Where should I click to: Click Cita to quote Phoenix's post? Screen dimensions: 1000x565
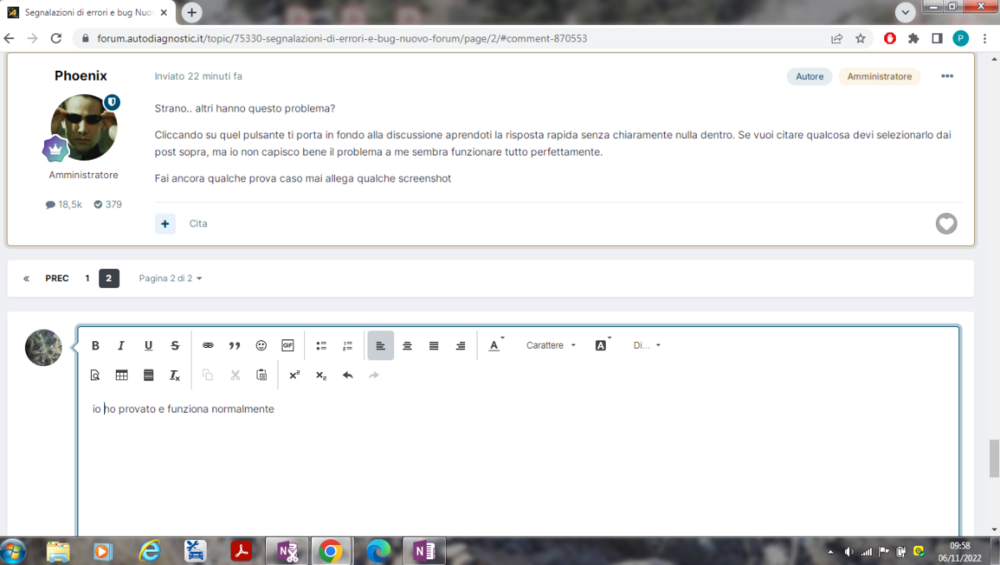click(x=198, y=224)
